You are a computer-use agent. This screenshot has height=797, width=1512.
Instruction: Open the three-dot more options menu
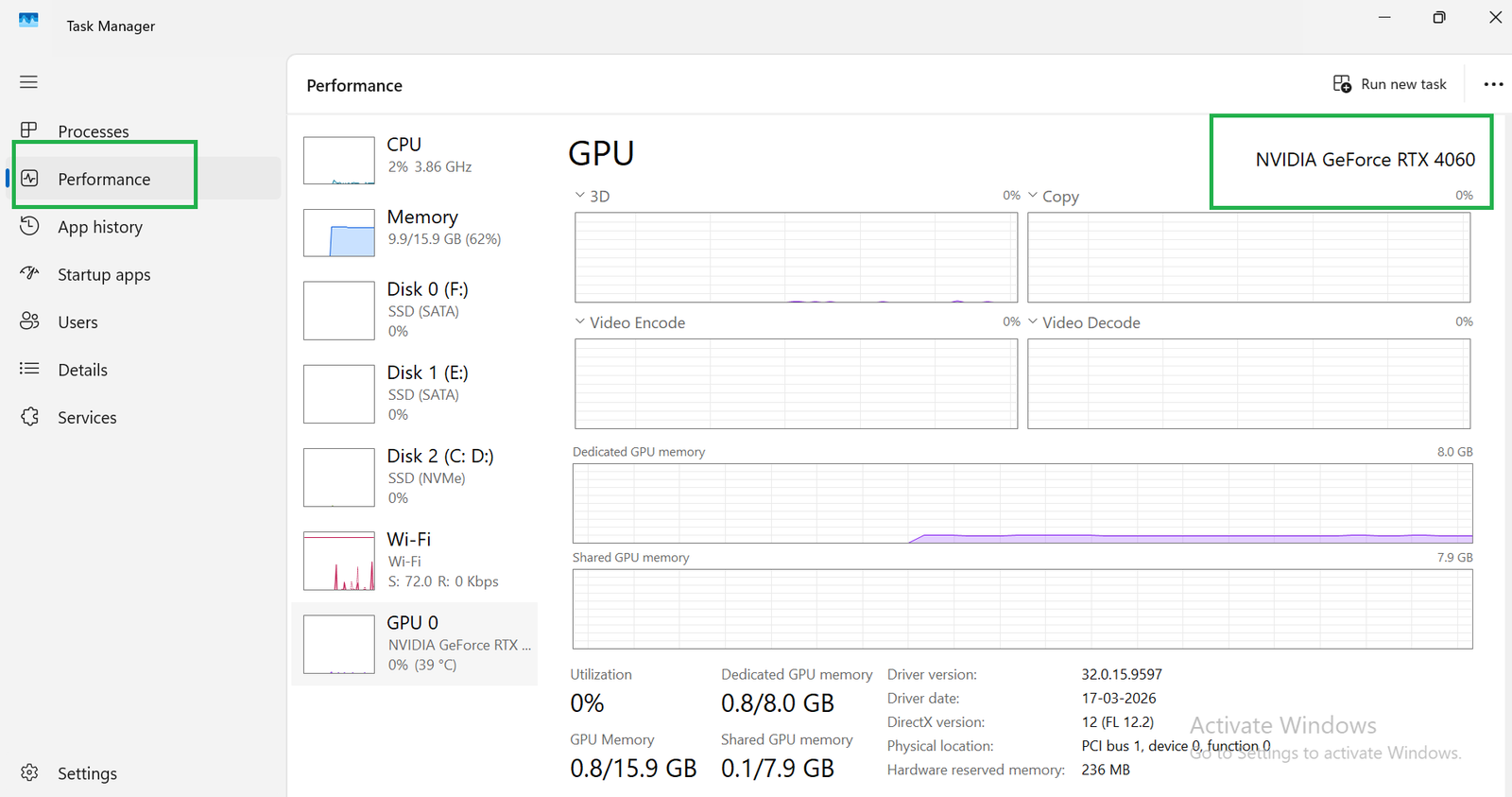click(x=1493, y=84)
